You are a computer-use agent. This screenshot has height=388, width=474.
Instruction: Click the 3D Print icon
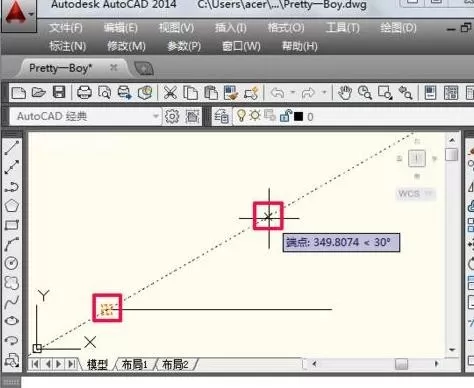coord(145,93)
